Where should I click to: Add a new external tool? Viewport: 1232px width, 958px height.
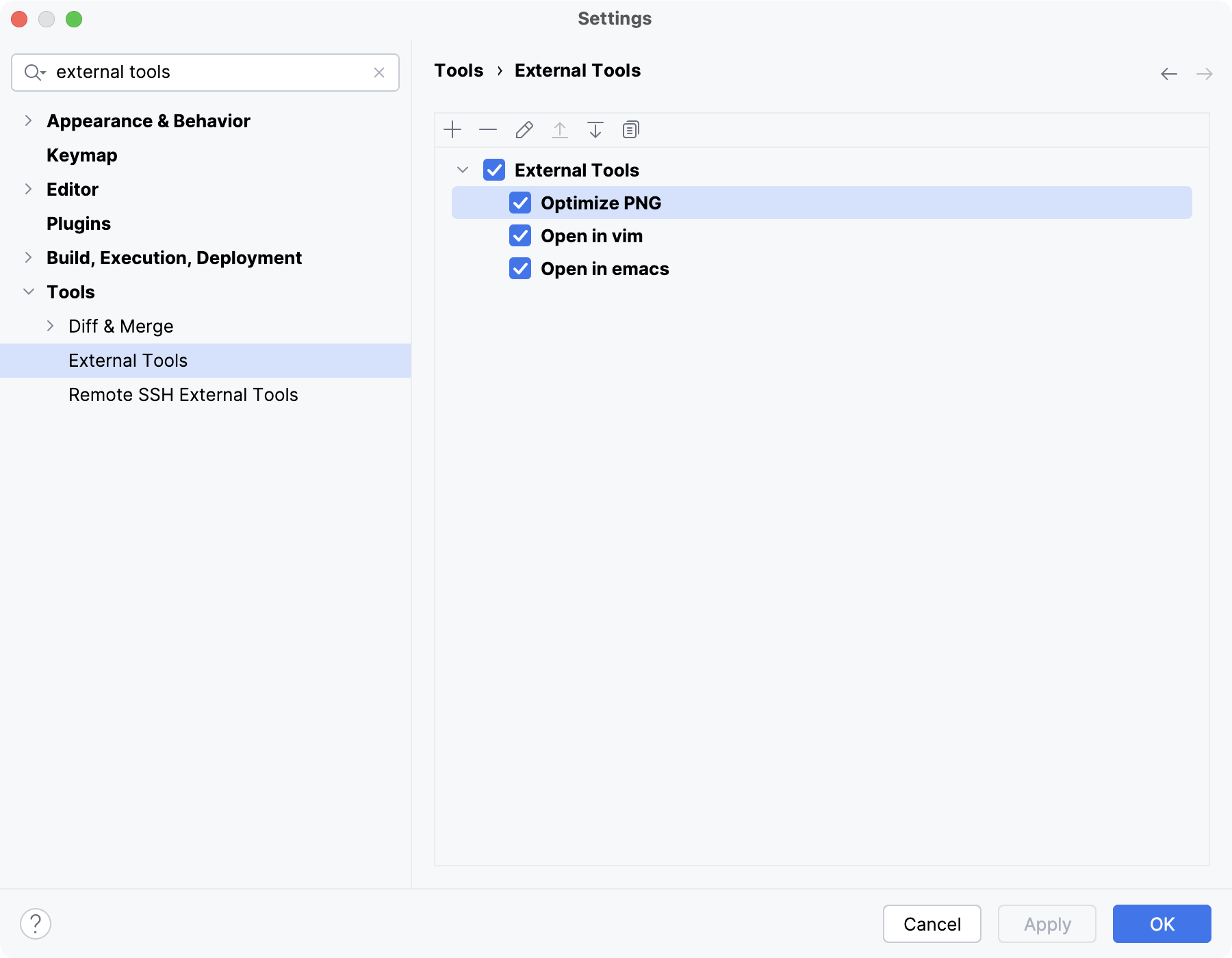(x=452, y=129)
